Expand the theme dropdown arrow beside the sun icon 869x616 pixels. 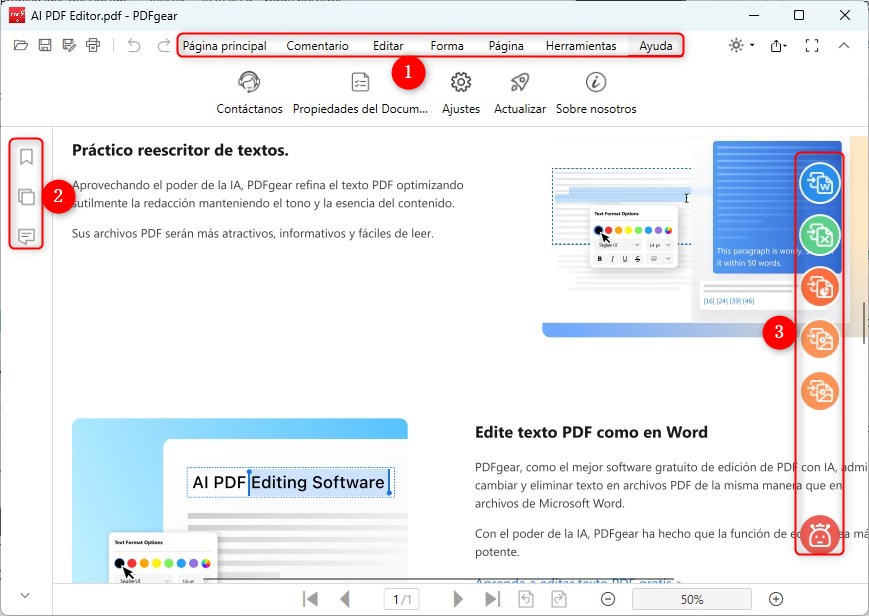pos(752,45)
